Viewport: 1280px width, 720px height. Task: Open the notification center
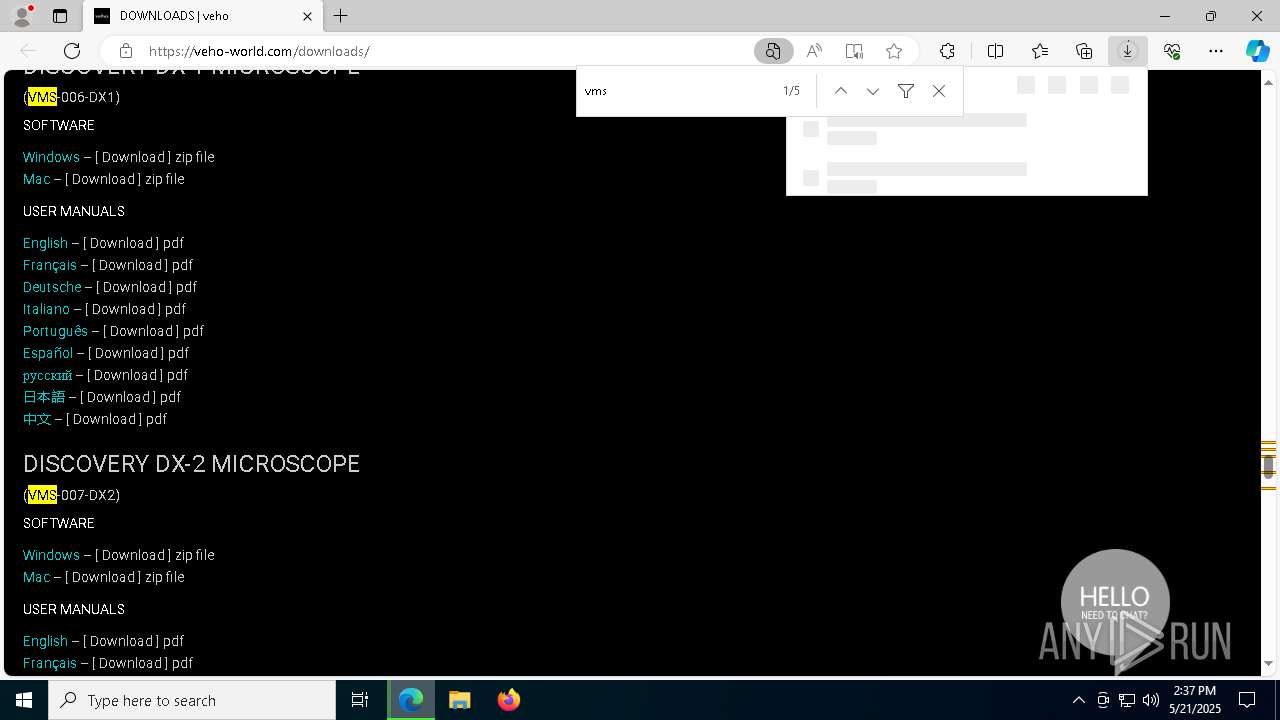pyautogui.click(x=1247, y=700)
